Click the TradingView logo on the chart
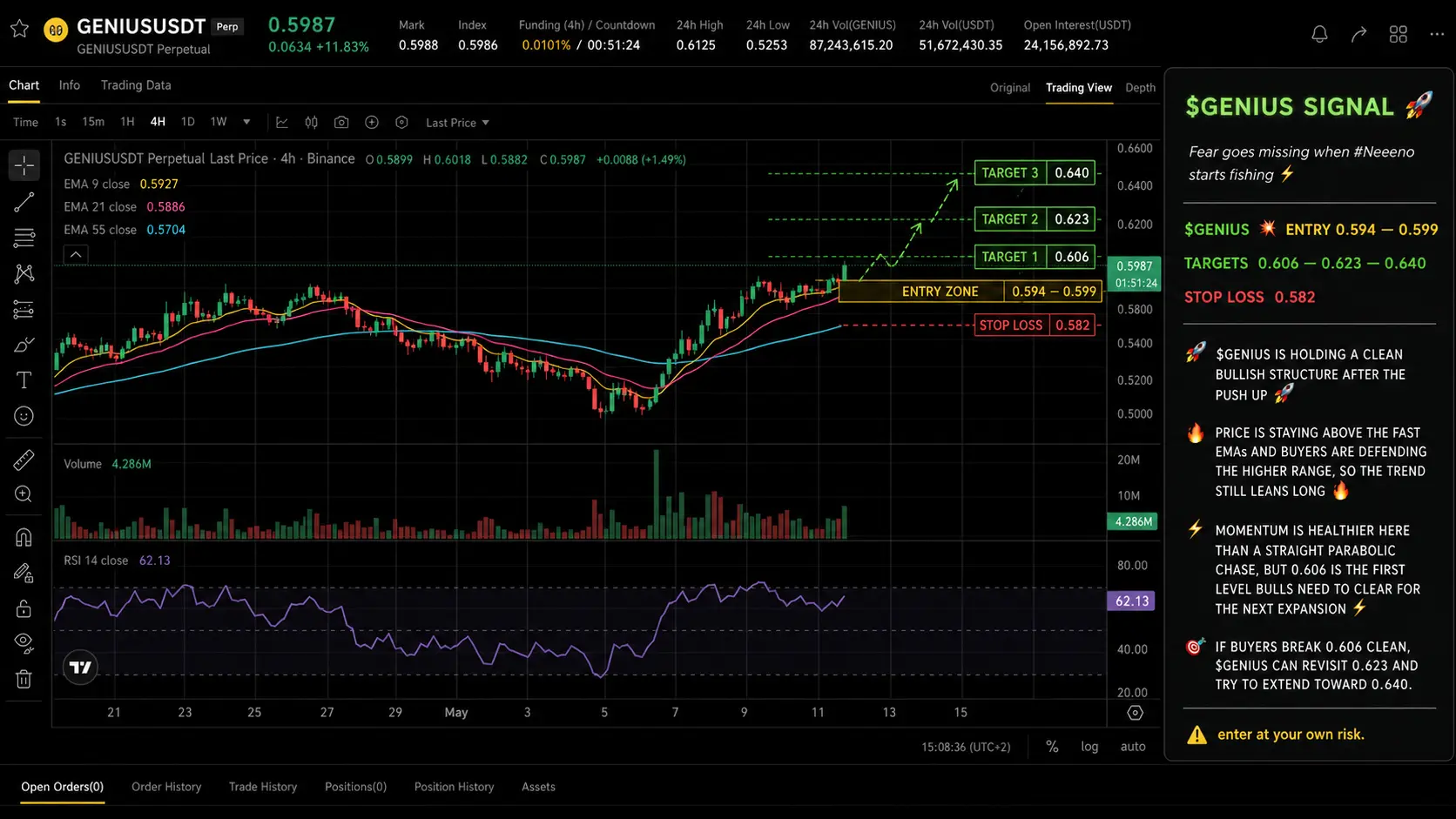 click(x=80, y=668)
